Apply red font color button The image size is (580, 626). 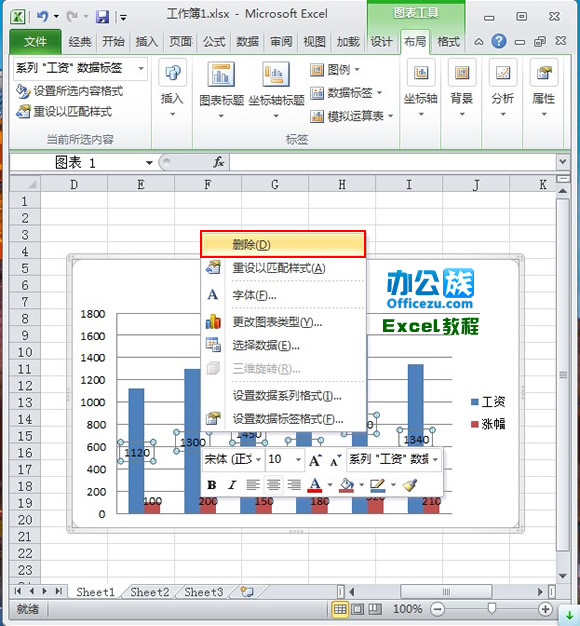[x=315, y=485]
